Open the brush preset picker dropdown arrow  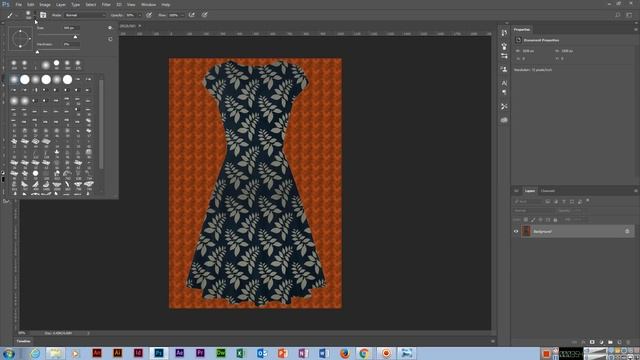35,16
